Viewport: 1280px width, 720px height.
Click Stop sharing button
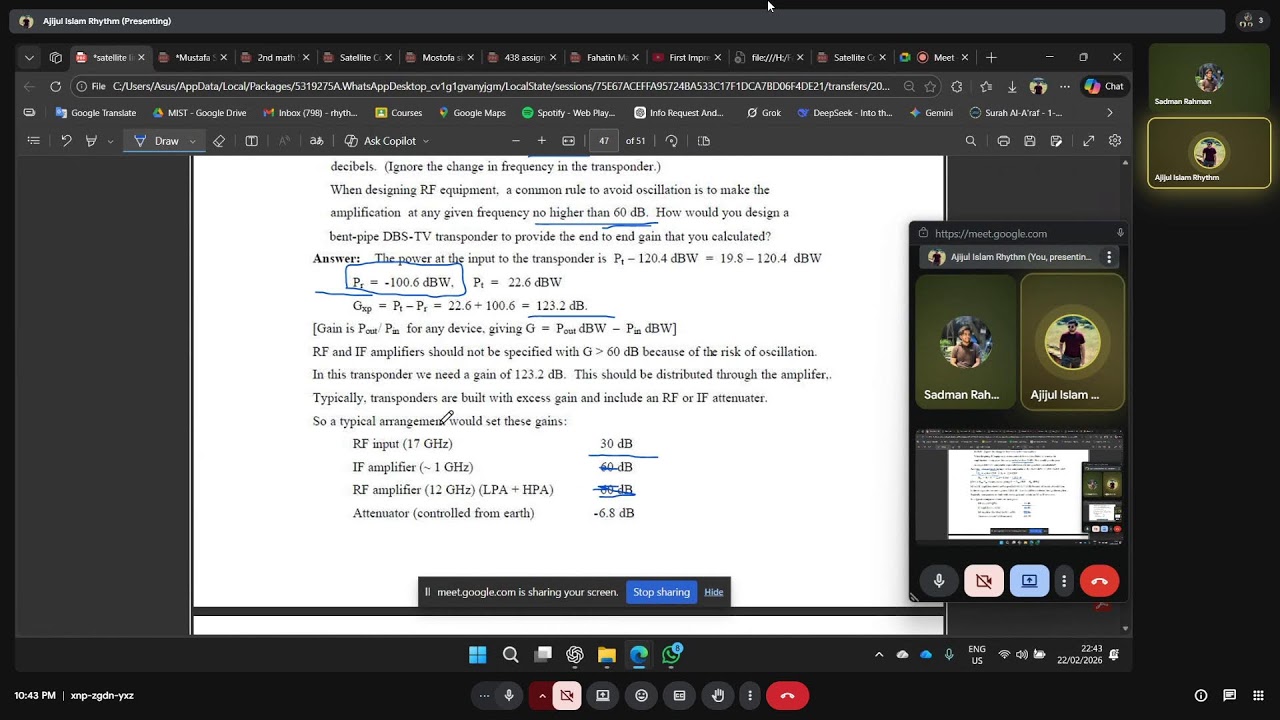tap(661, 592)
